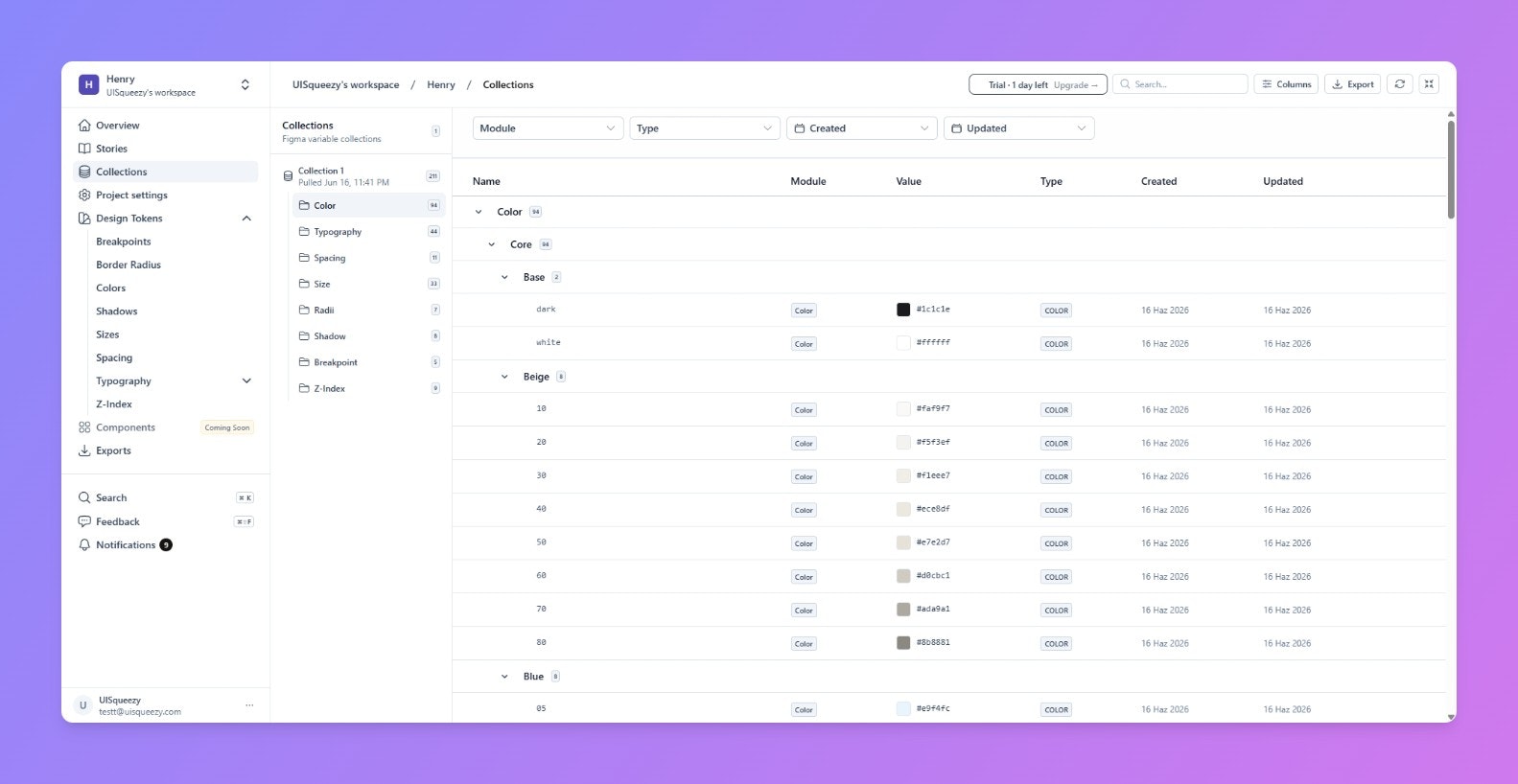Open Breakpoints under Design Tokens
The width and height of the screenshot is (1518, 784).
tap(124, 242)
